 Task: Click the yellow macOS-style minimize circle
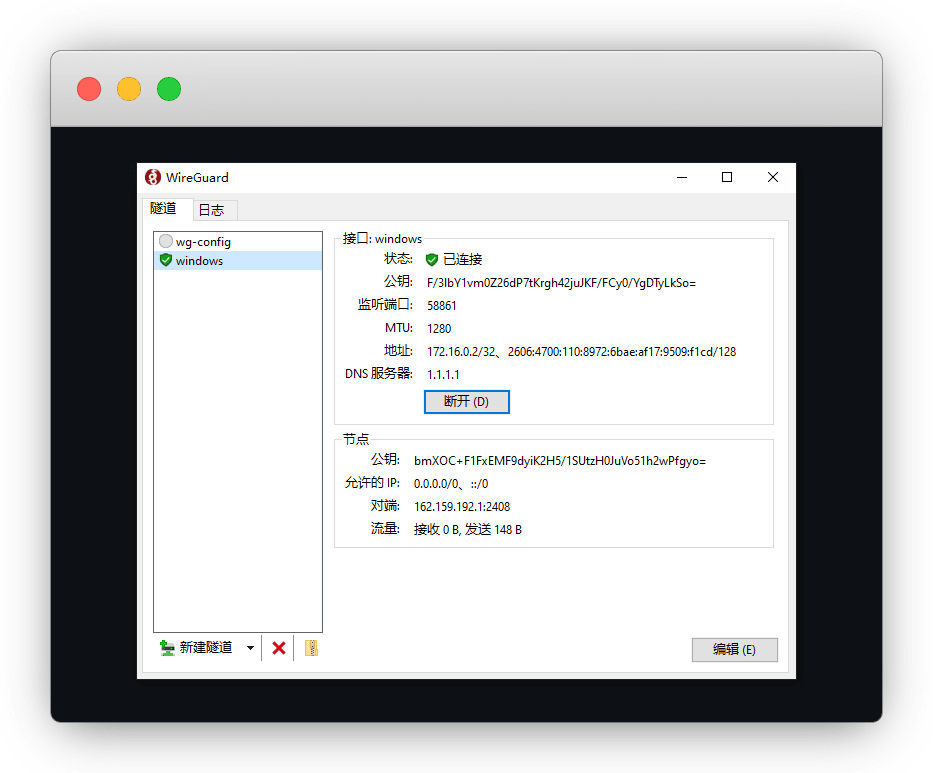coord(129,89)
